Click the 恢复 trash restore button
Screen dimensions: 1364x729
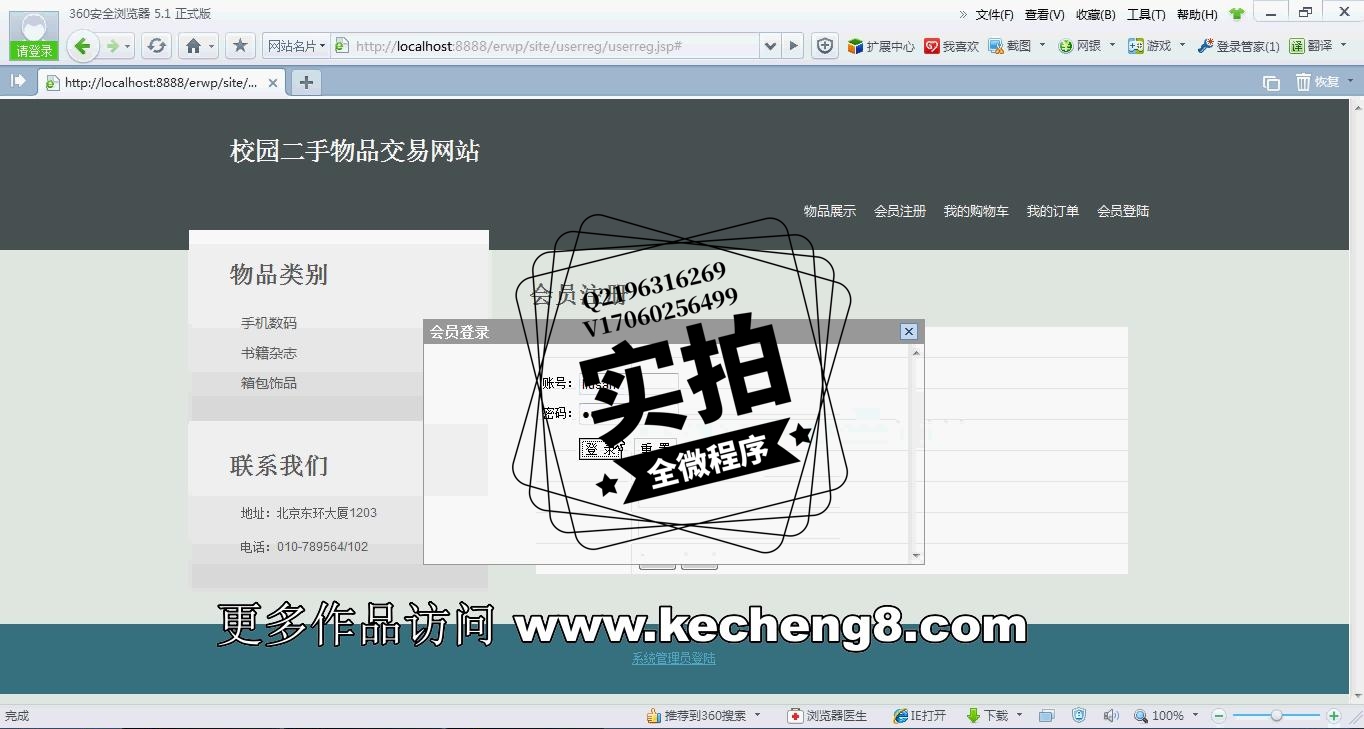click(x=1318, y=82)
